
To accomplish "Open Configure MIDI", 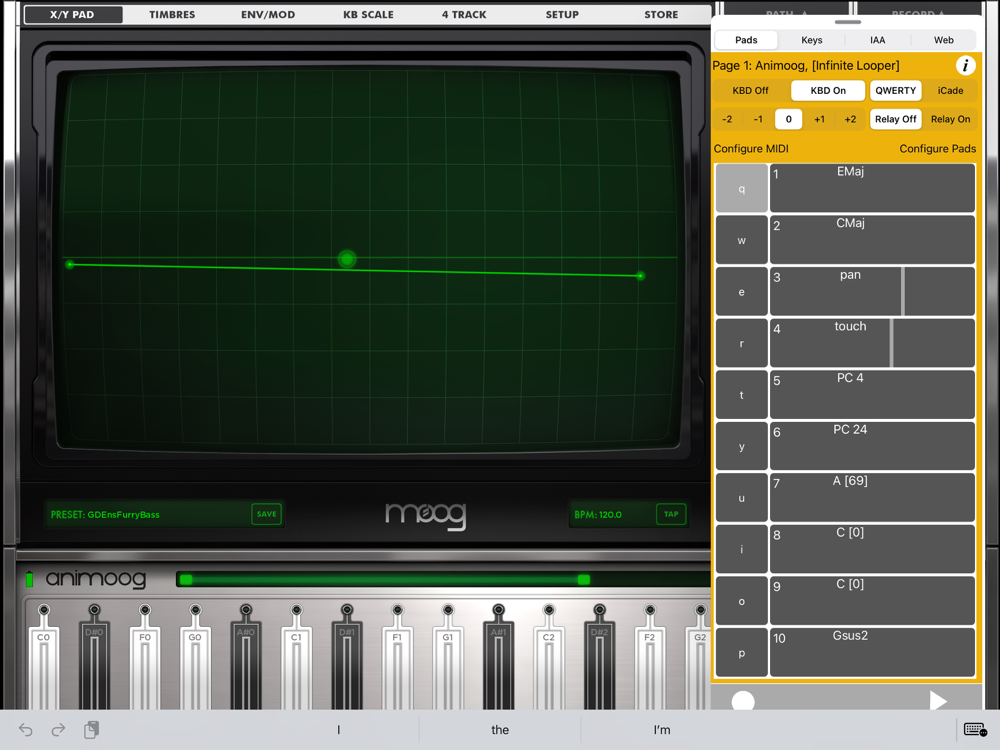I will click(x=751, y=149).
